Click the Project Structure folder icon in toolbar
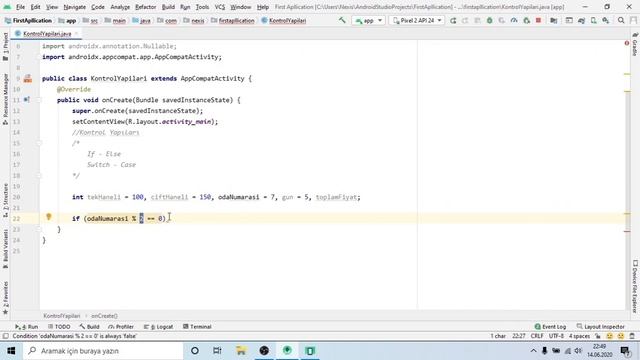Viewport: 640px width, 360px height. (x=553, y=20)
